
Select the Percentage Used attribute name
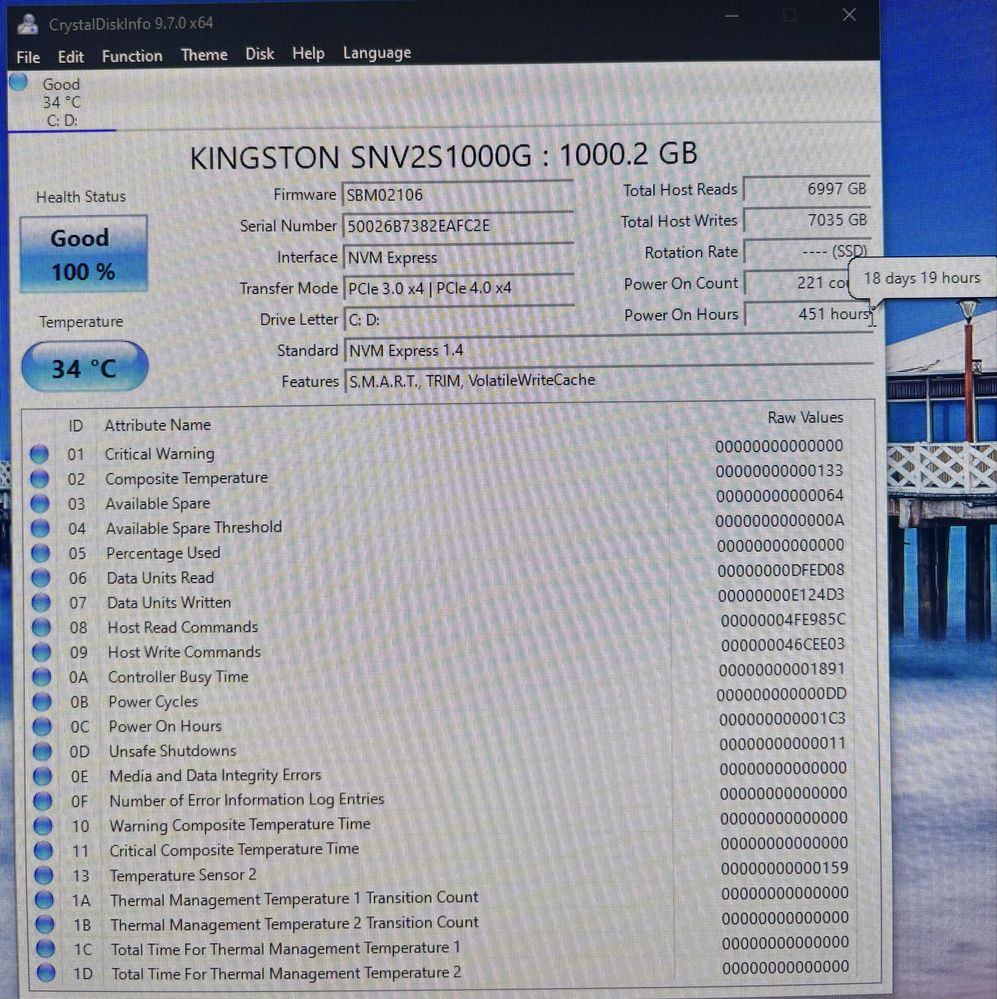[163, 553]
